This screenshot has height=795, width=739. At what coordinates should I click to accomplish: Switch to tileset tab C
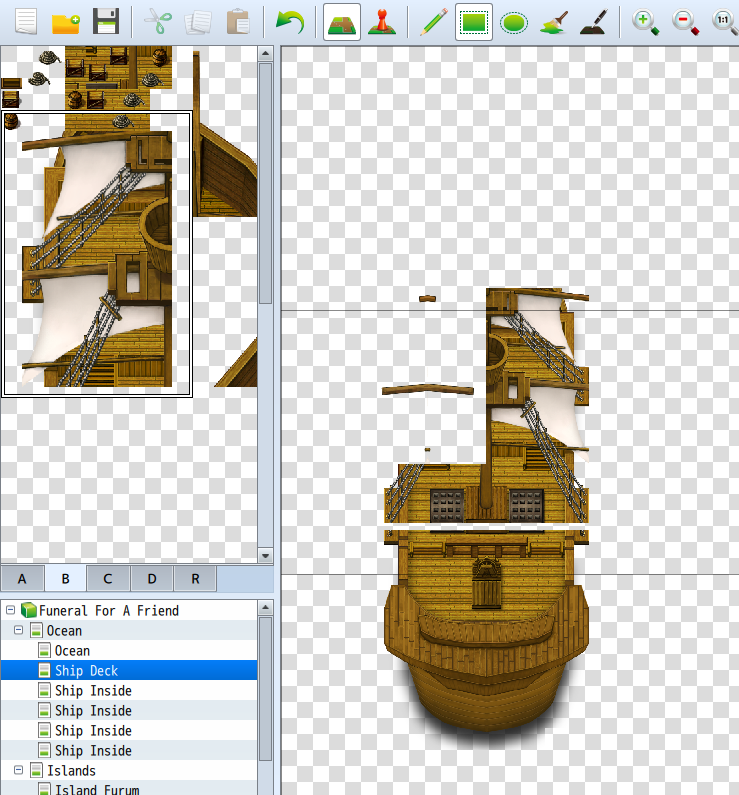(108, 579)
